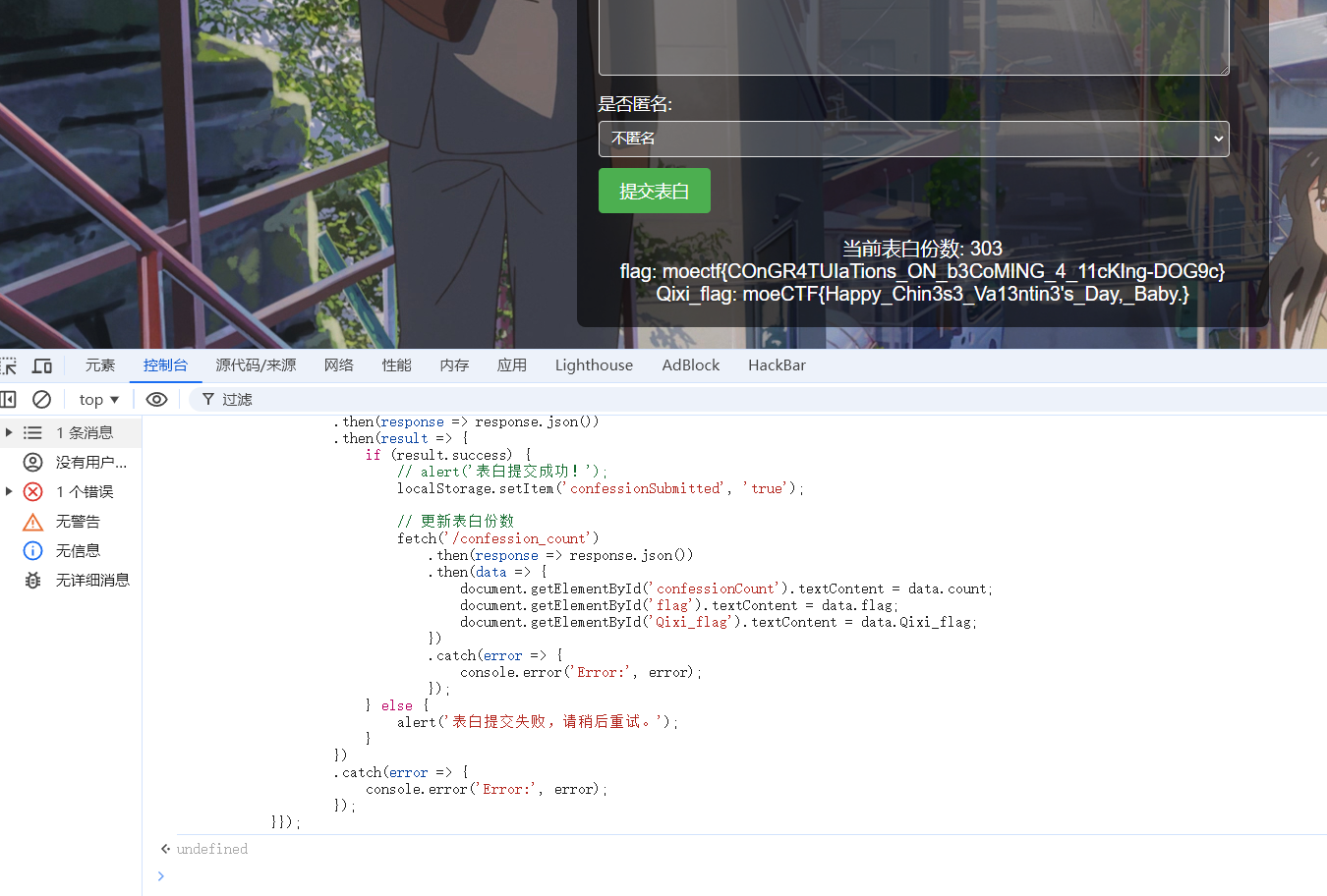Toggle the device toolbar icon
Image resolution: width=1327 pixels, height=896 pixels.
42,365
